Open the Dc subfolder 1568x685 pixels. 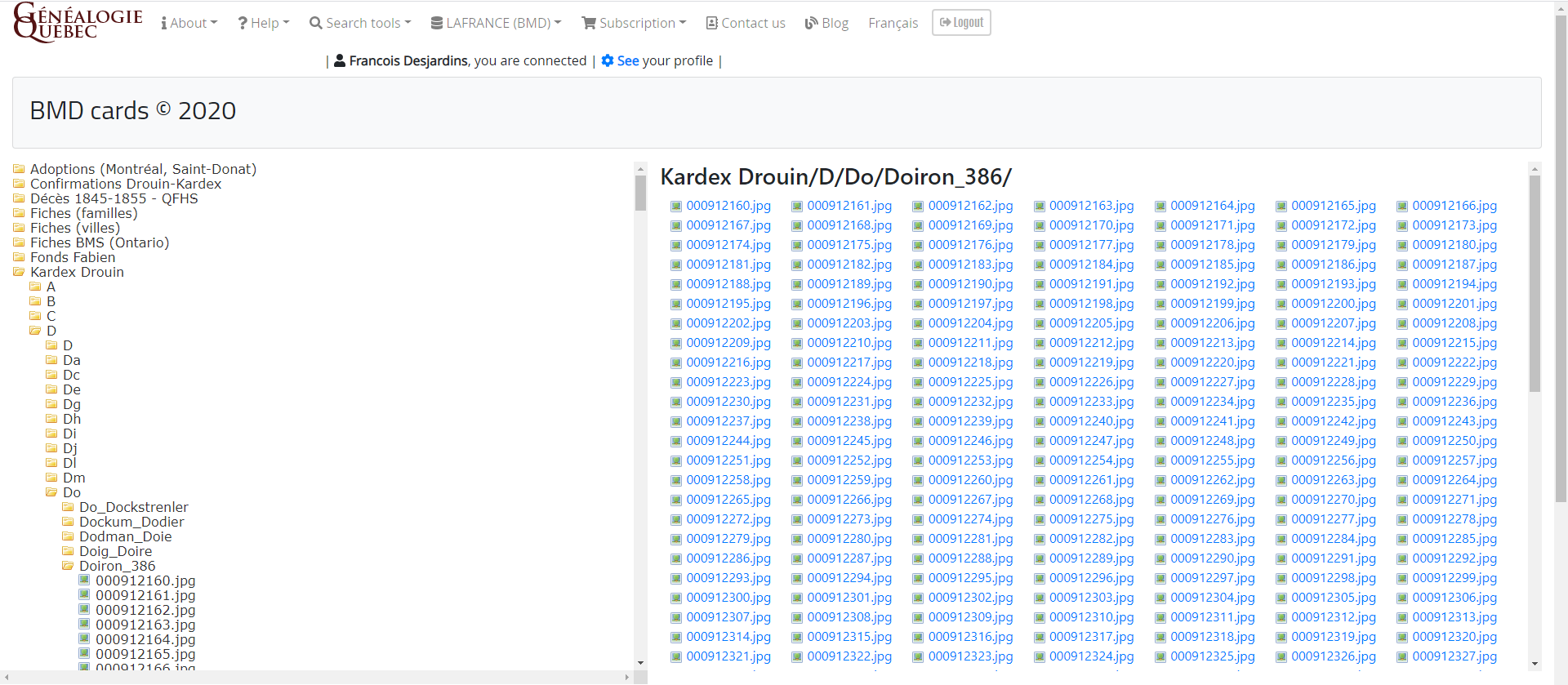click(71, 375)
